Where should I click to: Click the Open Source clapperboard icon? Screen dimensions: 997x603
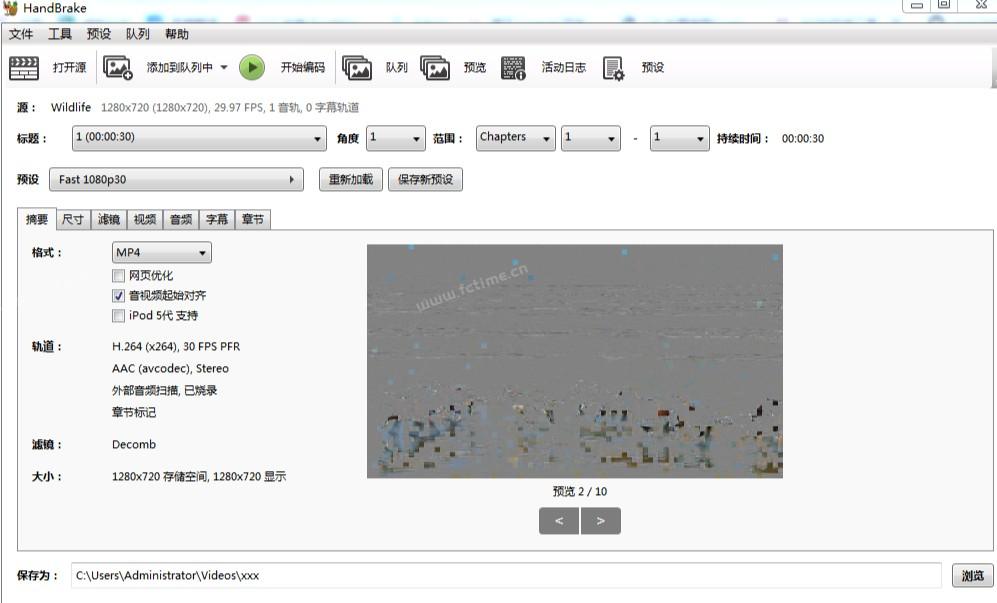tap(24, 68)
